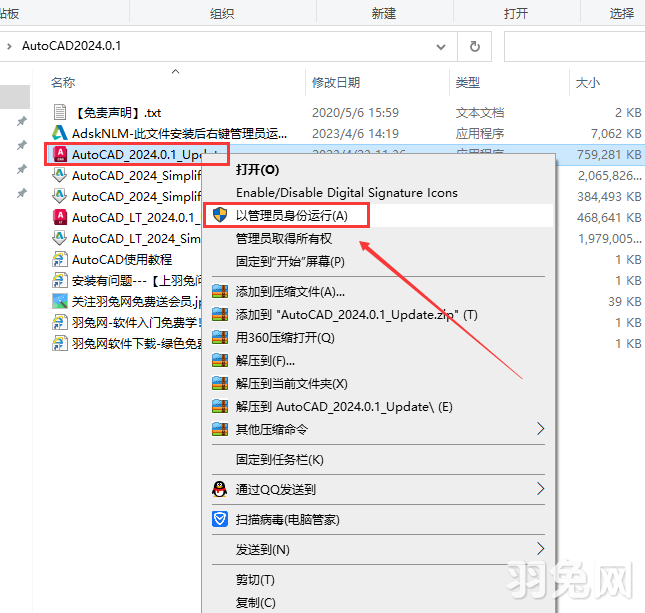Click the archive icon next to 解压到当前文件夹(X)
The width and height of the screenshot is (645, 613).
pos(220,384)
